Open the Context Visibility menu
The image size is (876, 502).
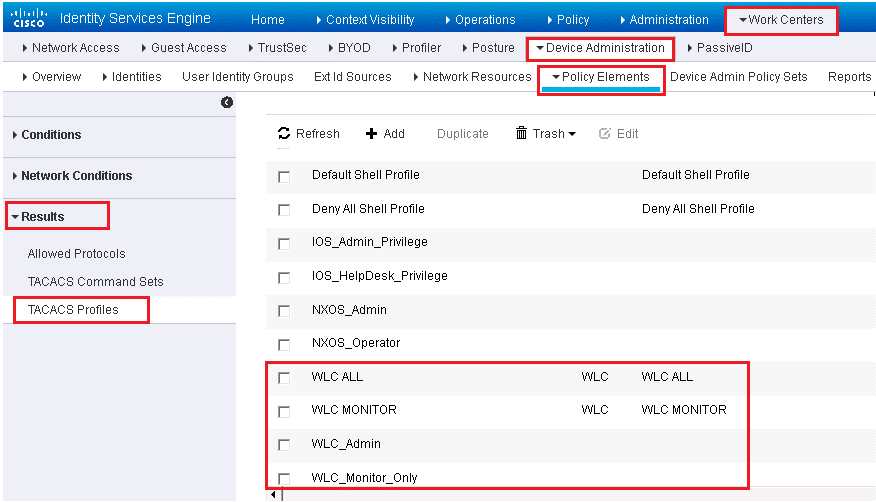[x=365, y=20]
